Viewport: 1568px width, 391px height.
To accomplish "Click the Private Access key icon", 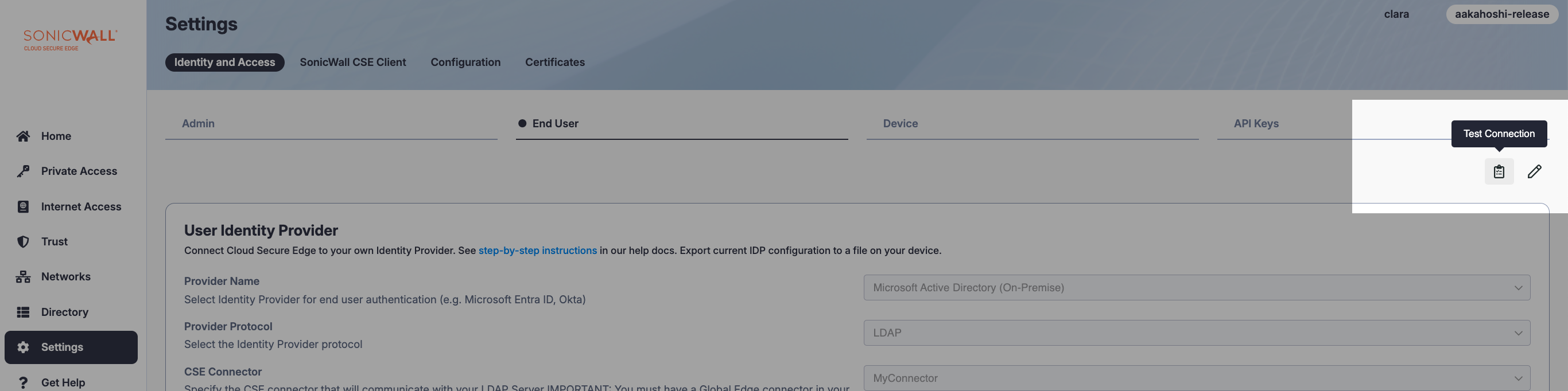I will tap(23, 171).
